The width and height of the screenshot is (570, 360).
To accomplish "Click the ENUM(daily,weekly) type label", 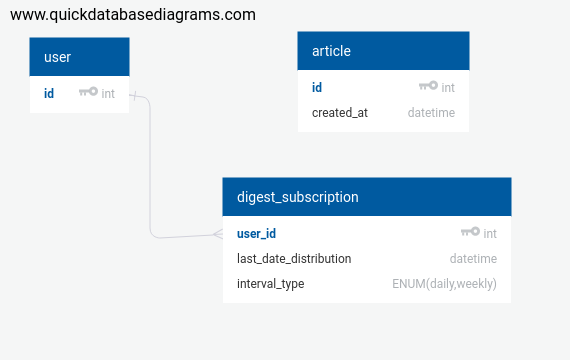I will point(444,284).
